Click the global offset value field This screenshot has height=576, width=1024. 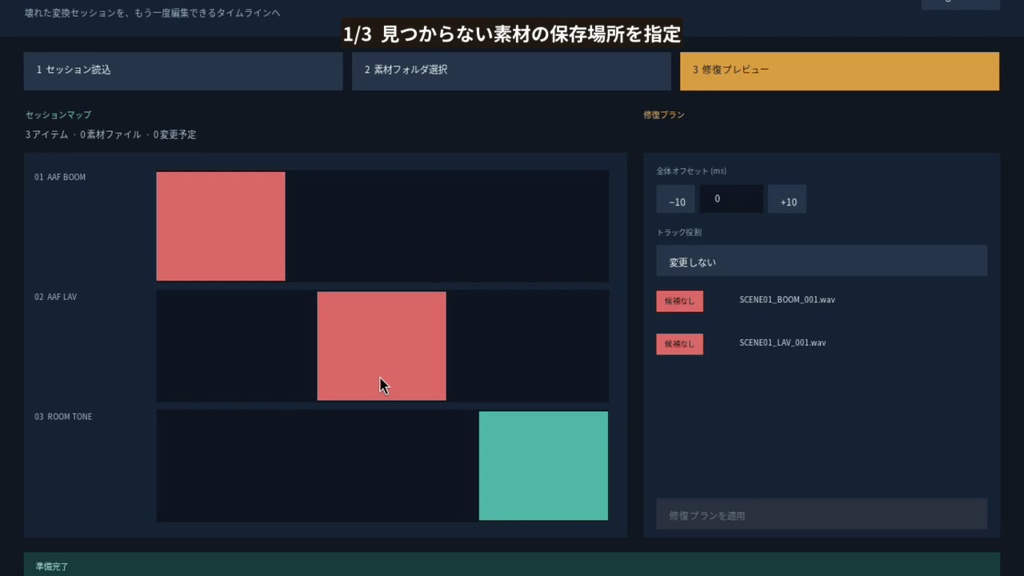click(x=731, y=199)
